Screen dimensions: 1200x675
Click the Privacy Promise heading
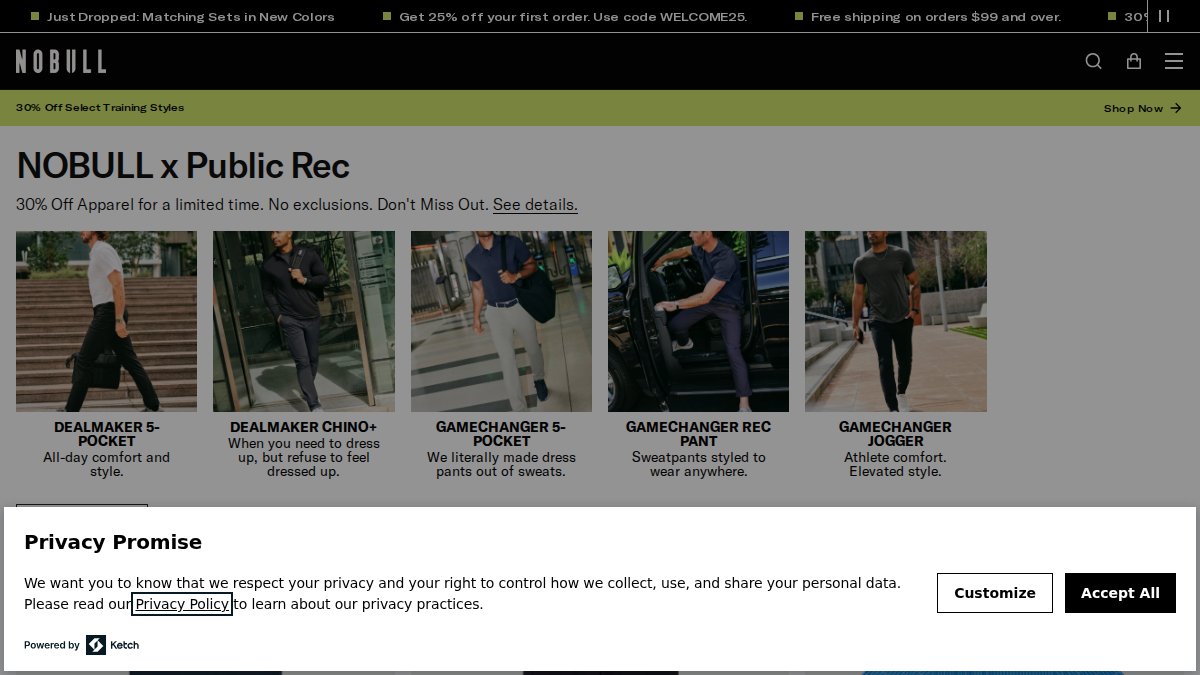[113, 542]
